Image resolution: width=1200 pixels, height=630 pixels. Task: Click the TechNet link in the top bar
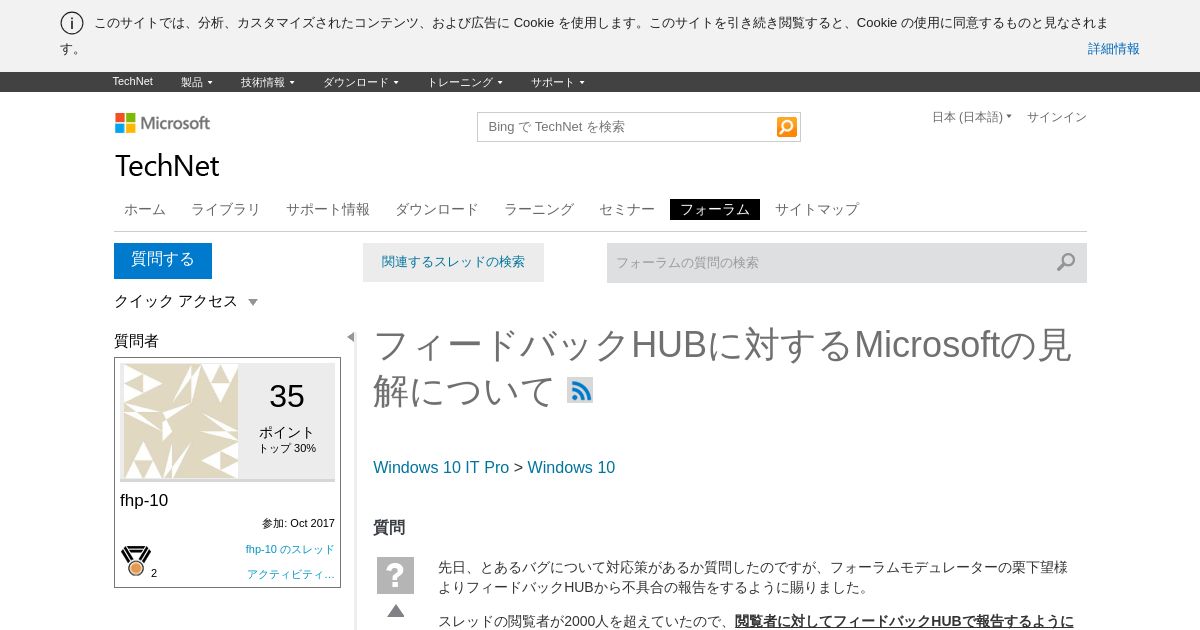[133, 82]
